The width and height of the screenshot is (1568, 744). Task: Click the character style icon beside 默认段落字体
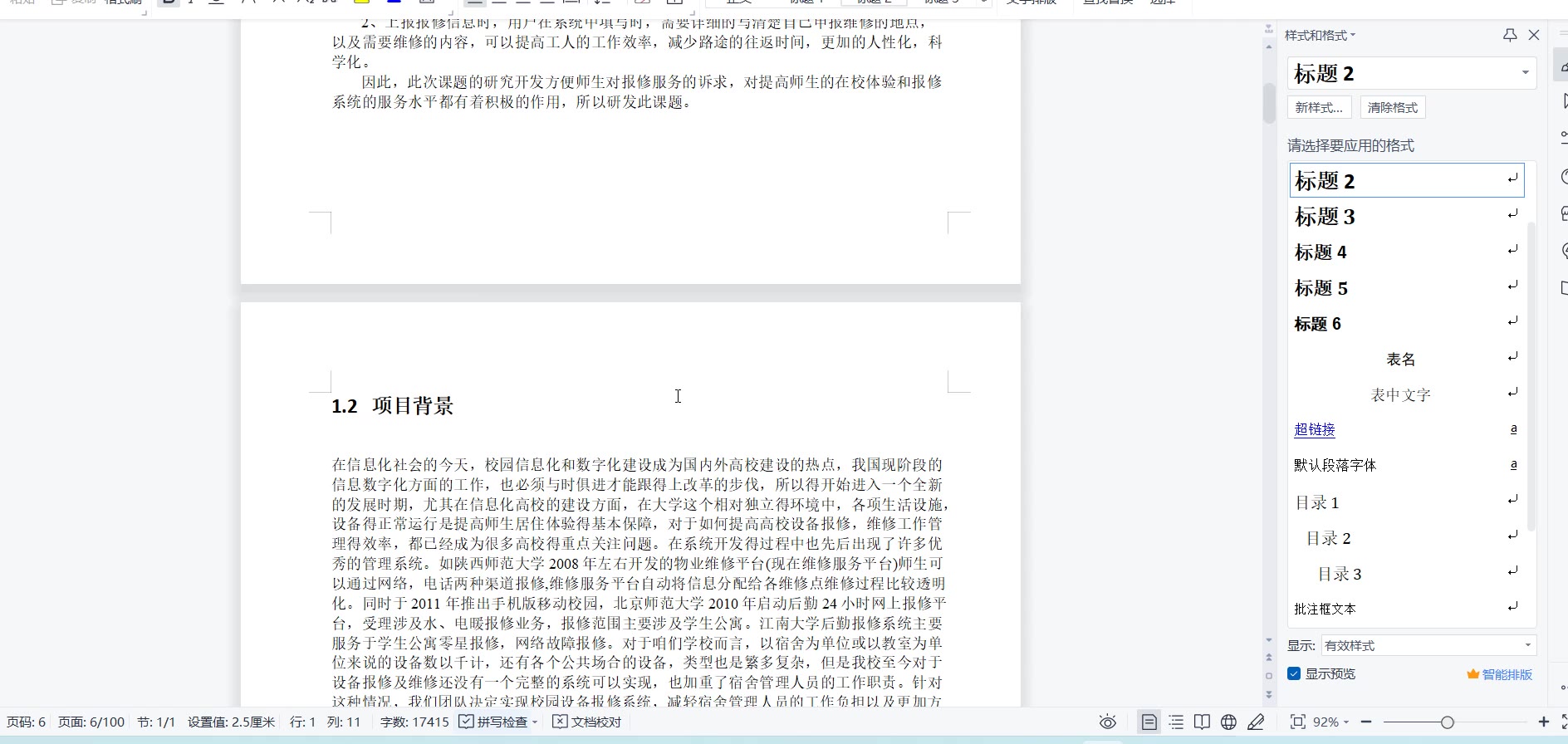1513,465
